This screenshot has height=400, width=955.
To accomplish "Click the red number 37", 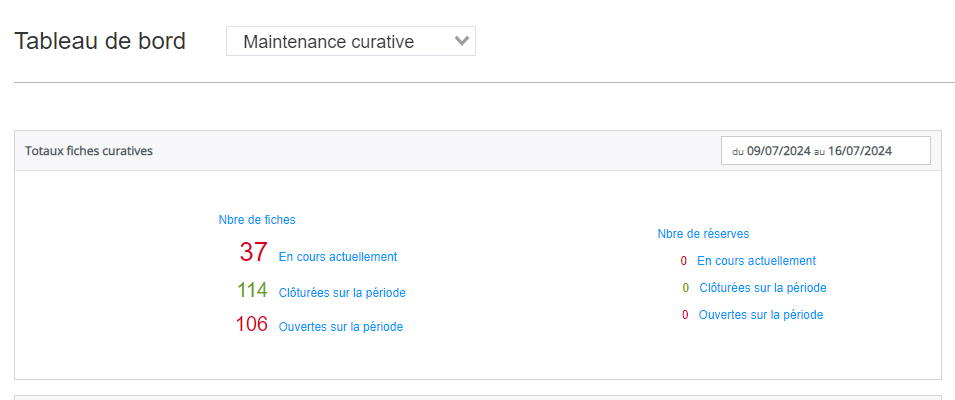I will [253, 252].
